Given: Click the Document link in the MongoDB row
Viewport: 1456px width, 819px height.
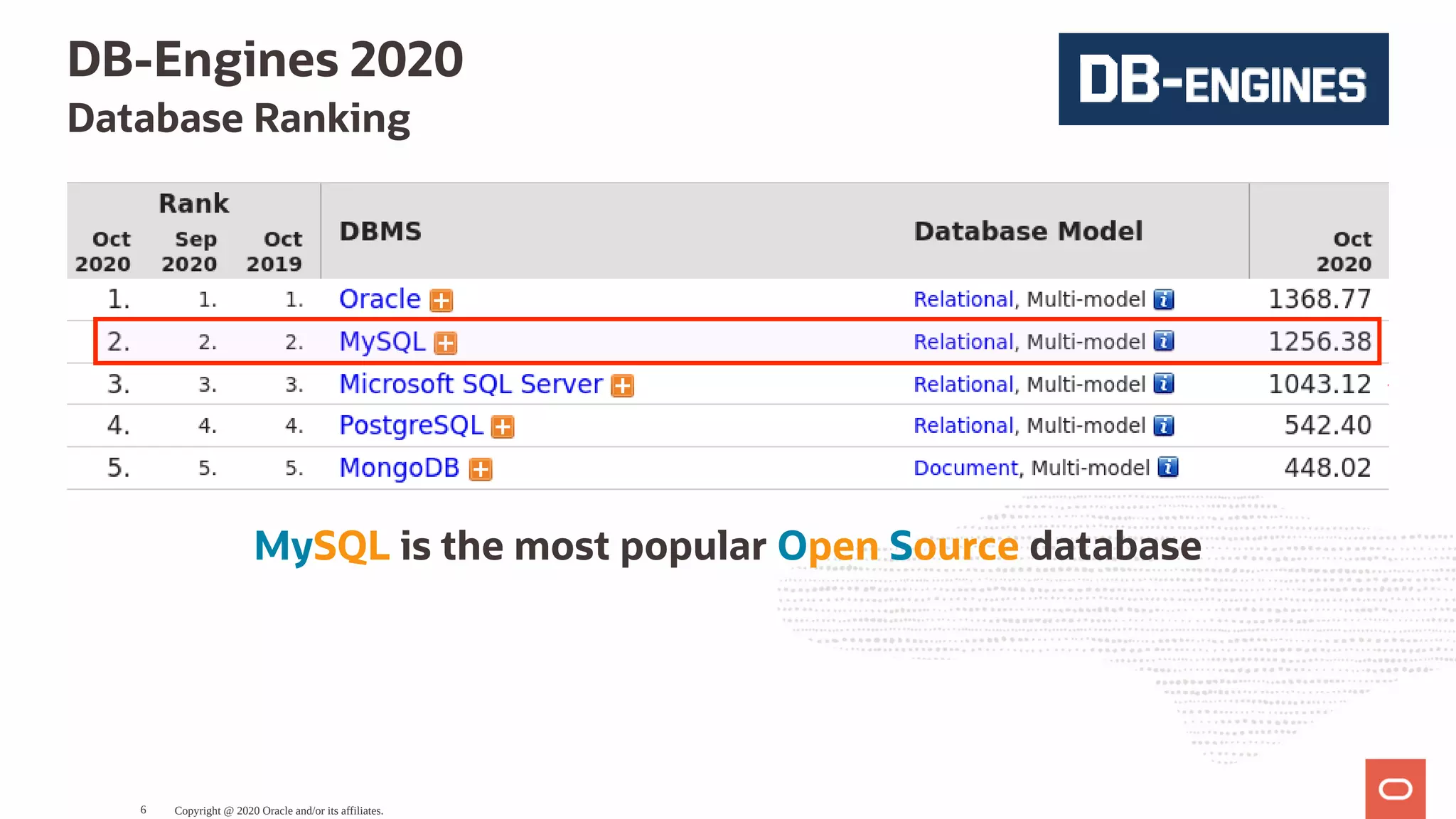Looking at the screenshot, I should 965,468.
